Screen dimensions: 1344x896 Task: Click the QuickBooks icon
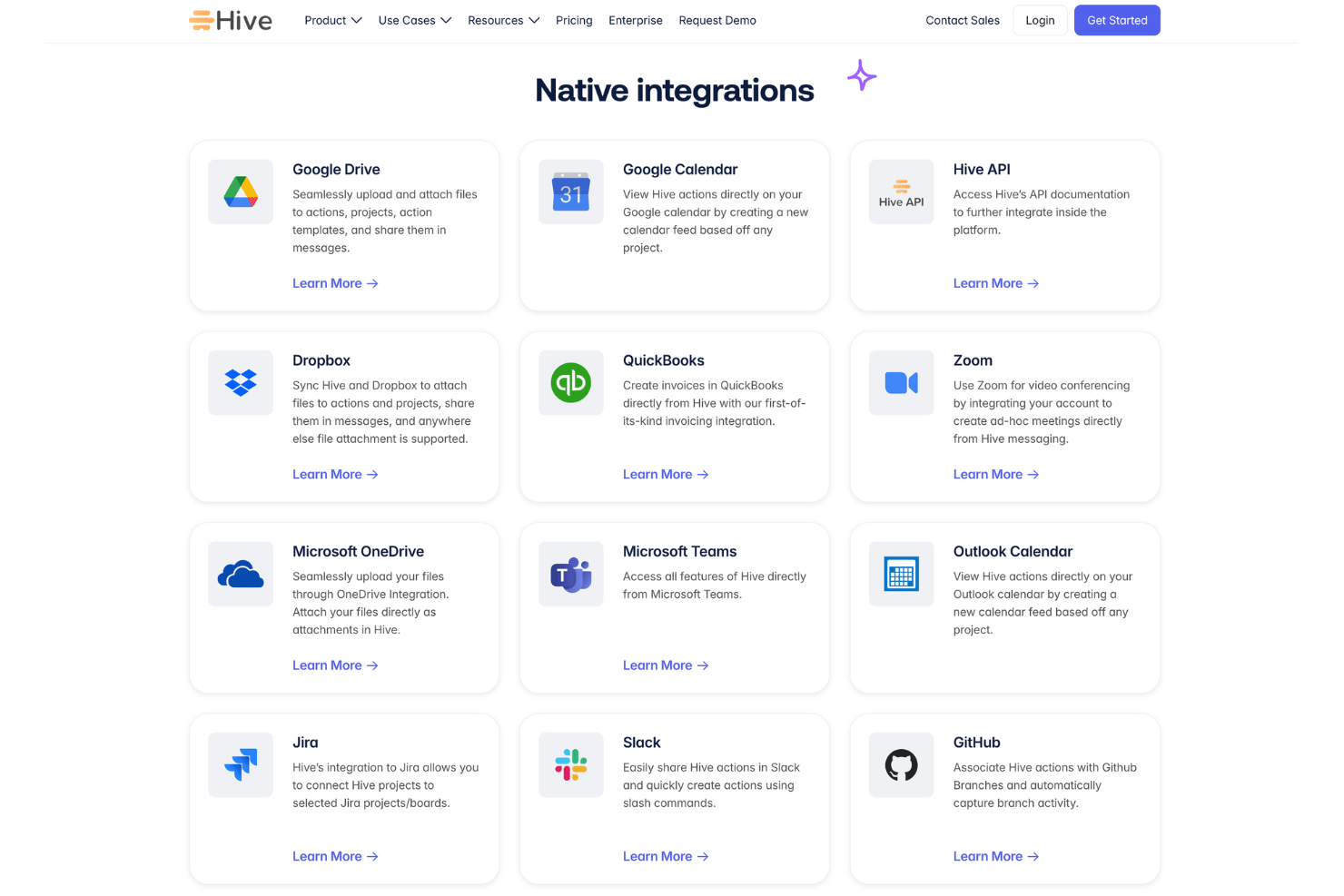tap(571, 383)
